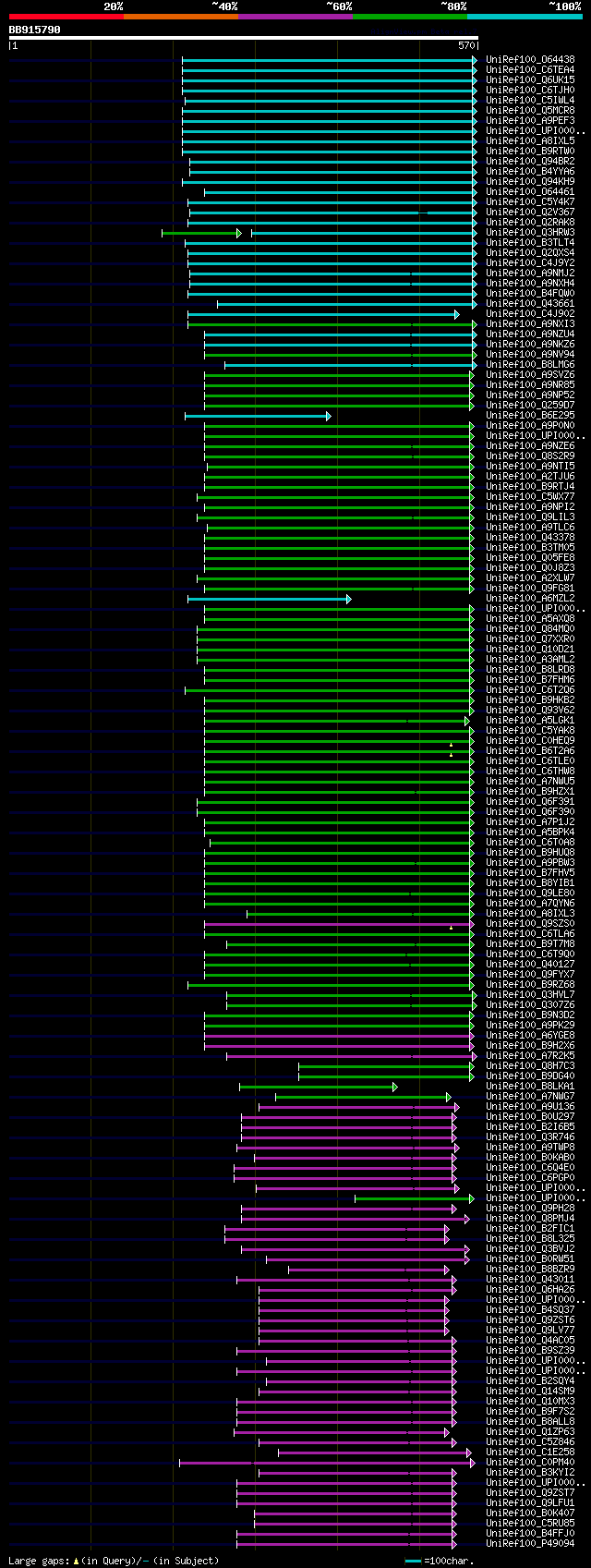591x1568 pixels.
Task: Click the UniRef100_A9PEF3 label
Action: coord(530,120)
